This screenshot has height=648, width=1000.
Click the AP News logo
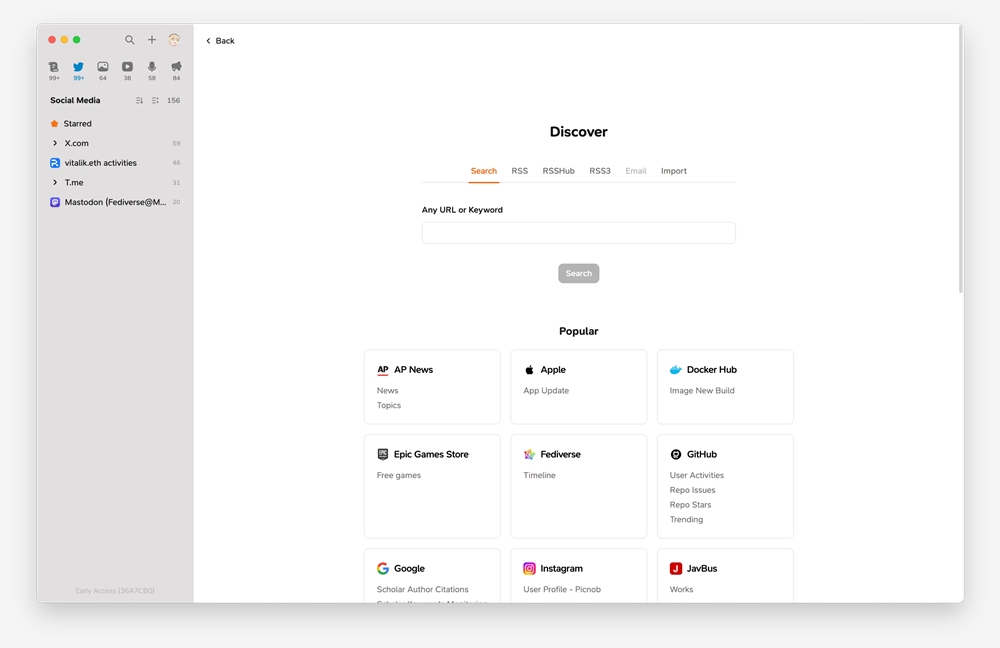pos(383,370)
